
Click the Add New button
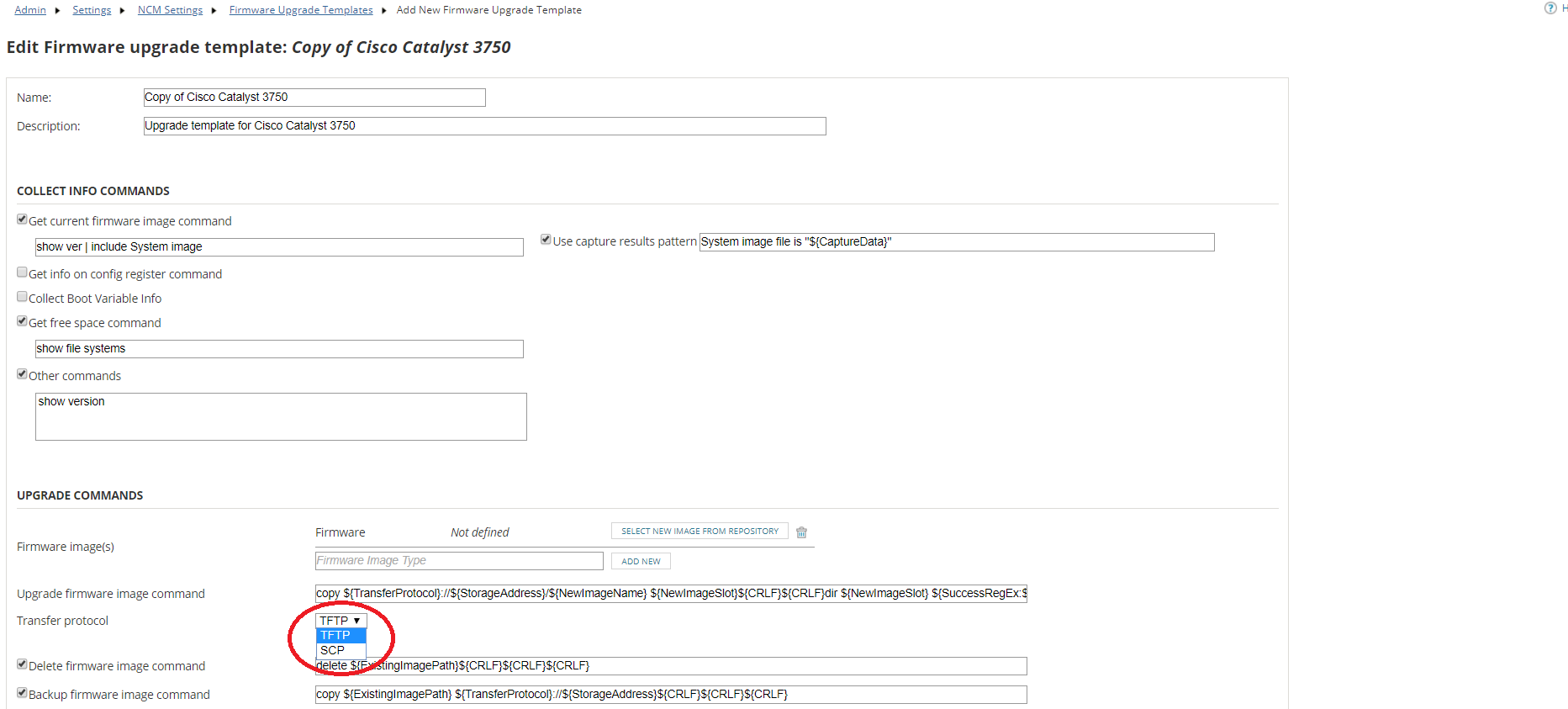641,561
